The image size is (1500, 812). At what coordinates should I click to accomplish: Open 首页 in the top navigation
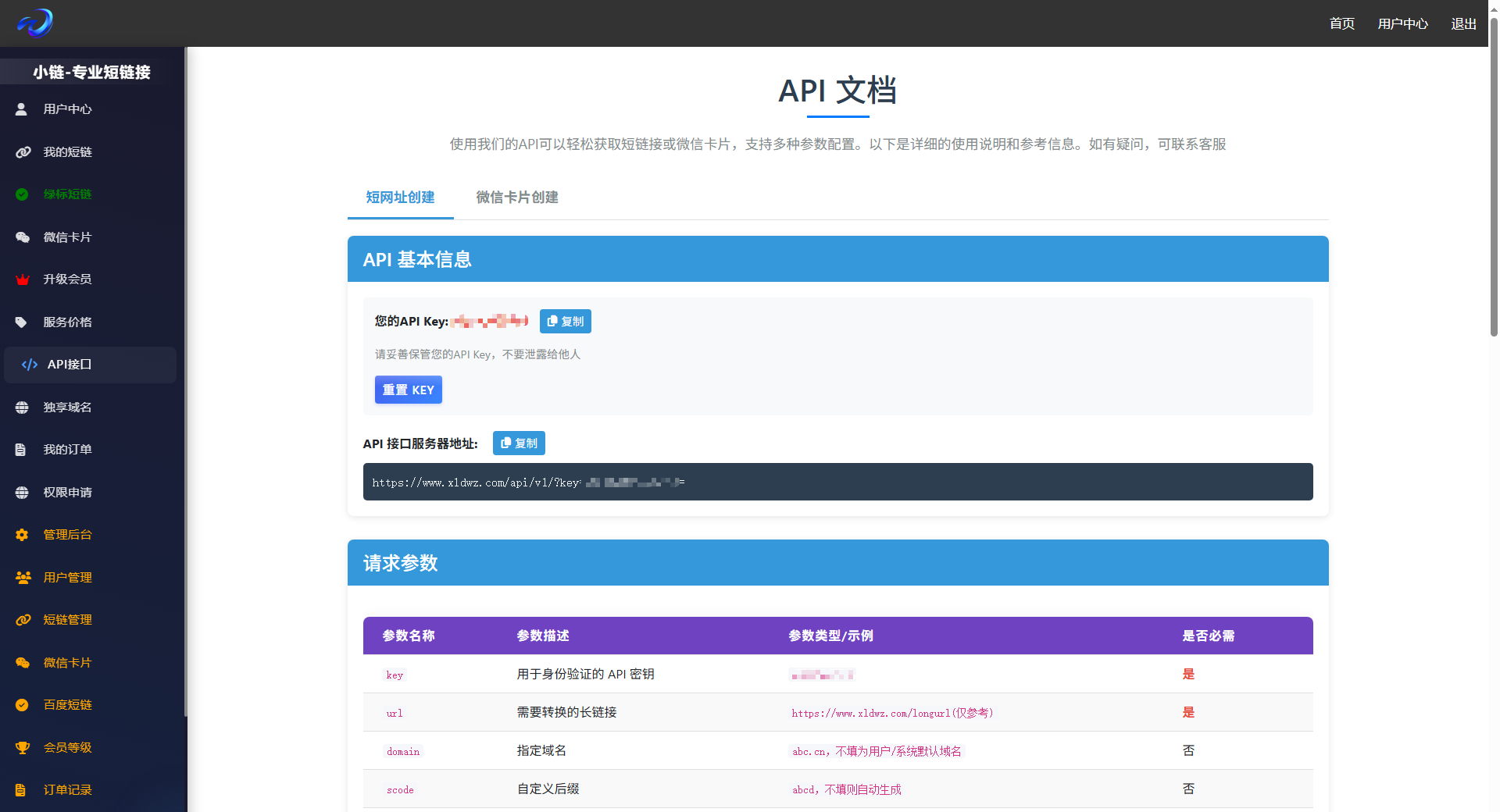(x=1341, y=23)
